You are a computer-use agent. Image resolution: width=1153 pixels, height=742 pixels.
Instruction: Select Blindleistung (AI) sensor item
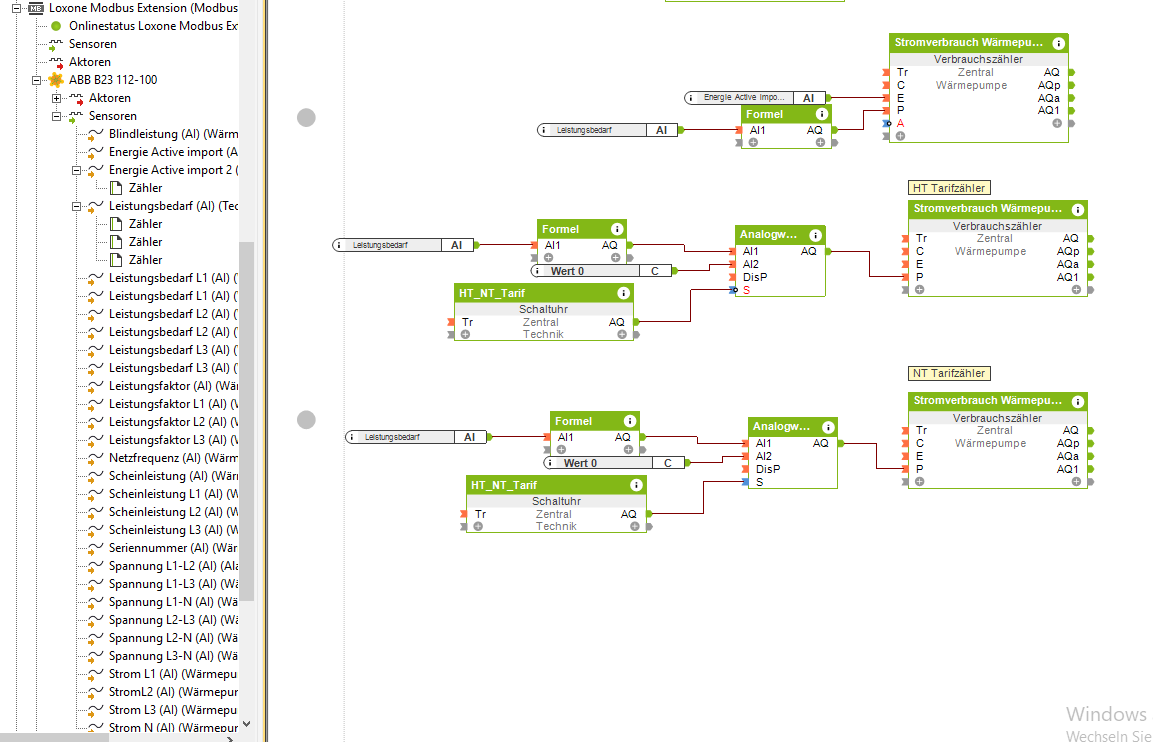(173, 134)
